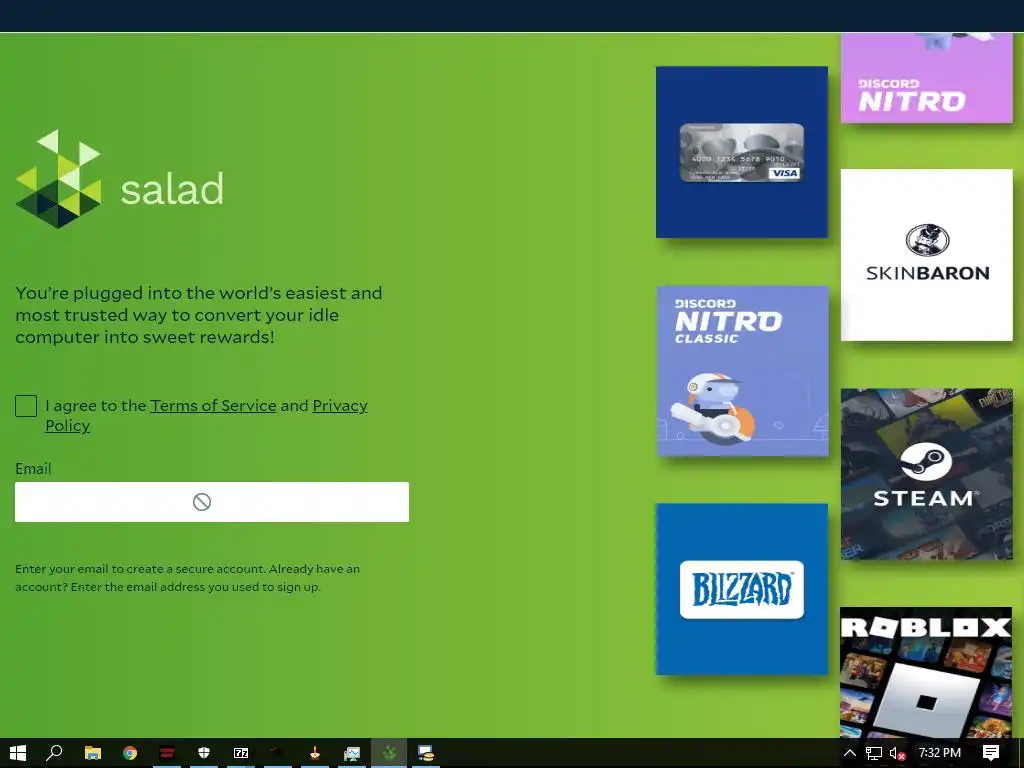Click the red-striped app taskbar icon

167,753
